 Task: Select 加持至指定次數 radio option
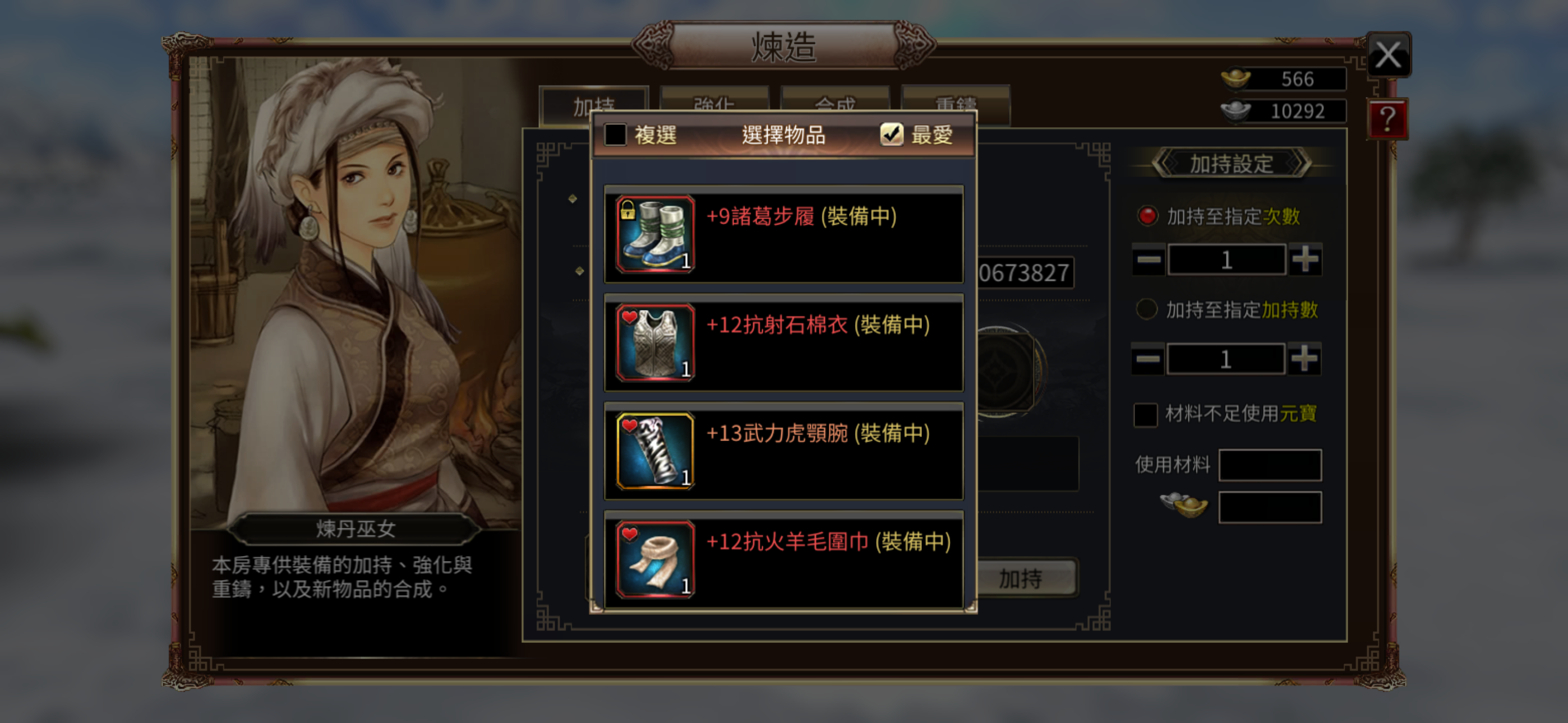(x=1147, y=216)
